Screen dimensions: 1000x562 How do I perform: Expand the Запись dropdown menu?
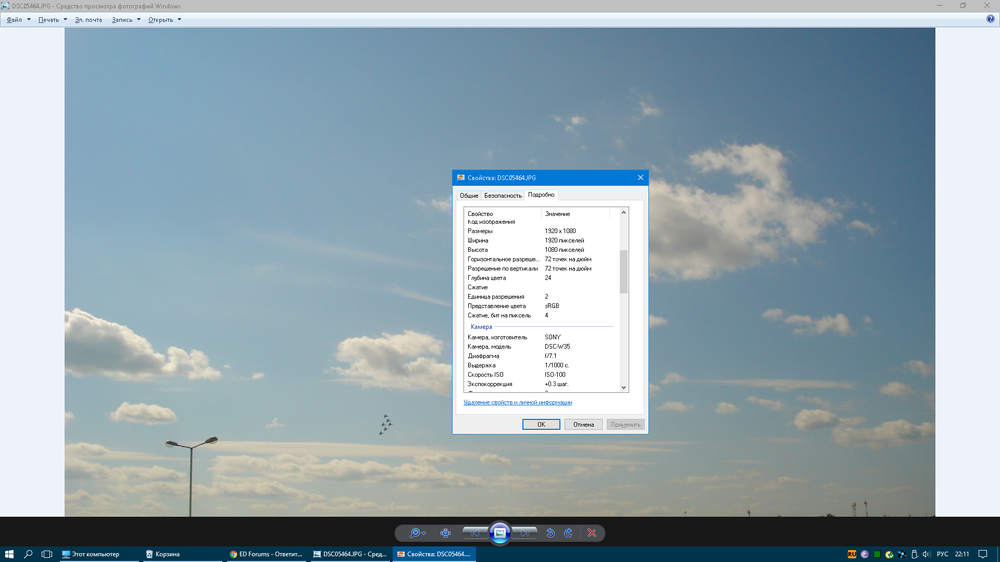coord(126,20)
